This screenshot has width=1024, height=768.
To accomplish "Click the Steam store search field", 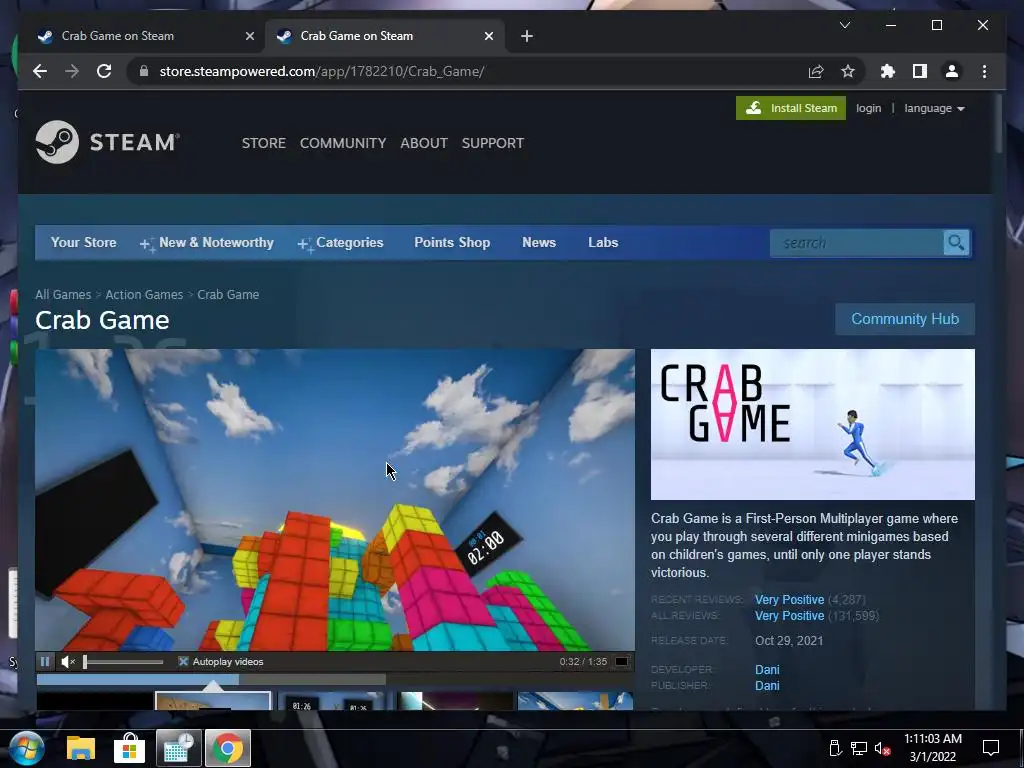I will [x=856, y=243].
